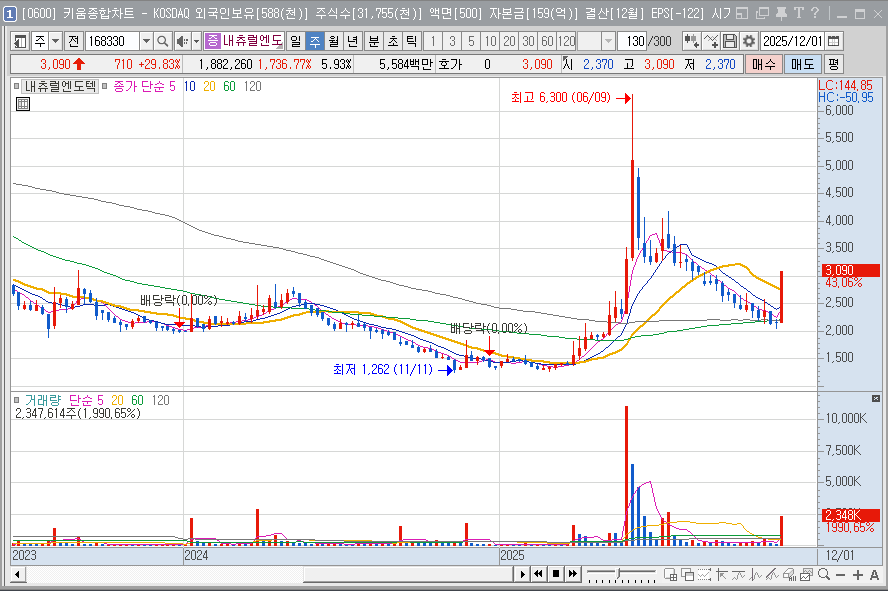The height and width of the screenshot is (591, 888).
Task: Click the save chart floppy disk icon
Action: tap(730, 41)
